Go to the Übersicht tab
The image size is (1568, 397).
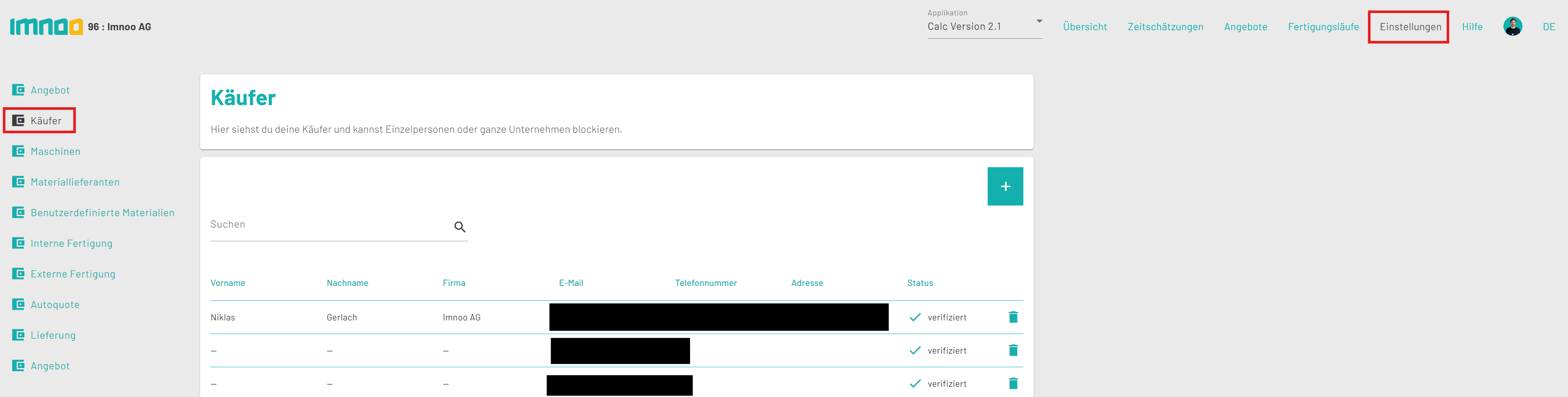tap(1085, 27)
